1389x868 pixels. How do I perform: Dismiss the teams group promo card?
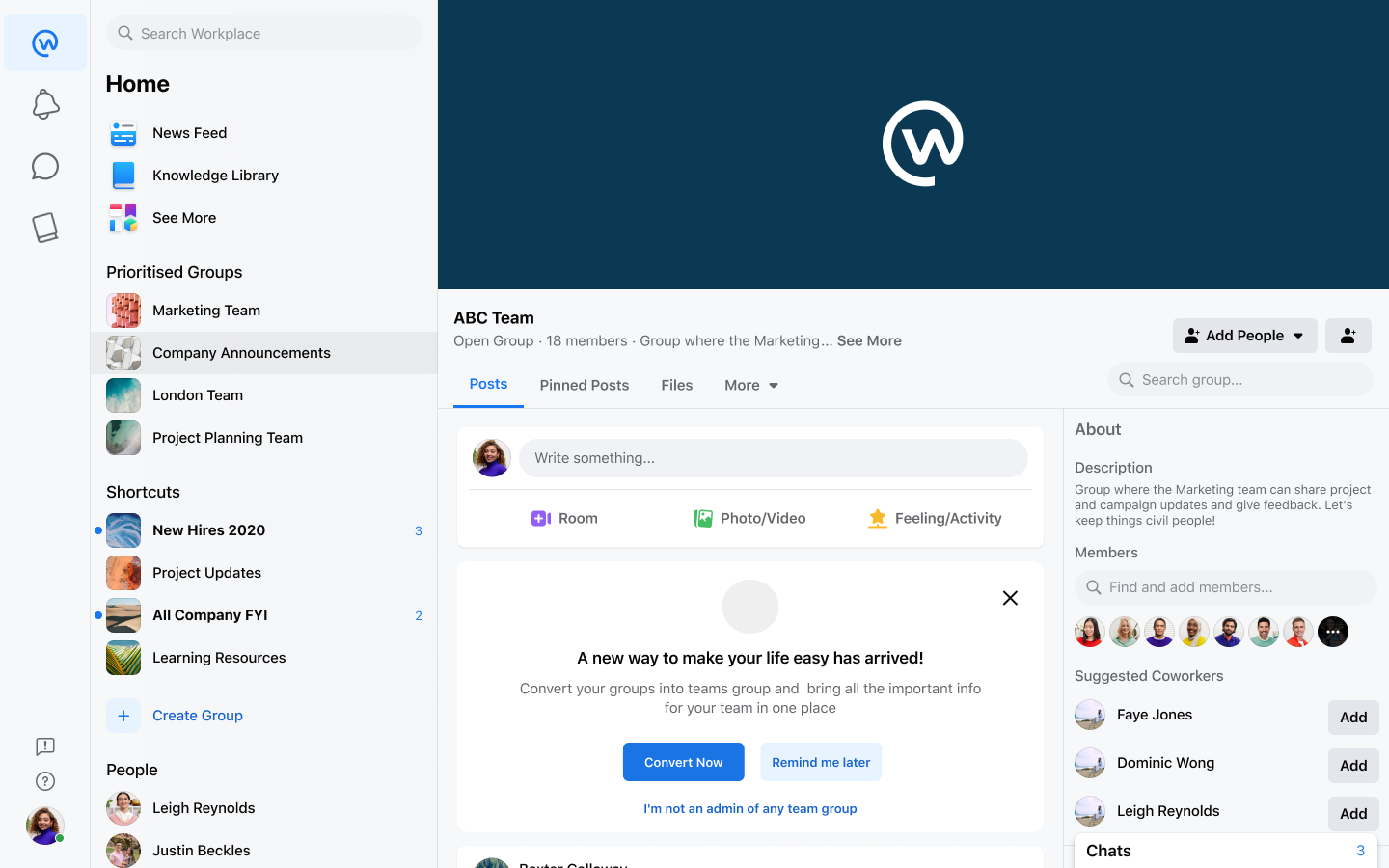coord(1010,598)
